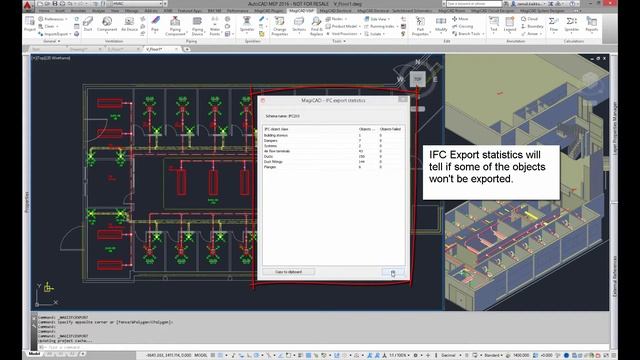Switch to the MagiCAD Circuit Designer tab
Screen dimensions: 640x360
click(494, 11)
